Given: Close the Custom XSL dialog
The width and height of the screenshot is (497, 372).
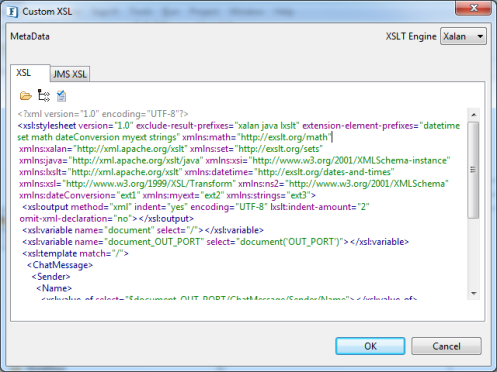Looking at the screenshot, I should point(473,7).
